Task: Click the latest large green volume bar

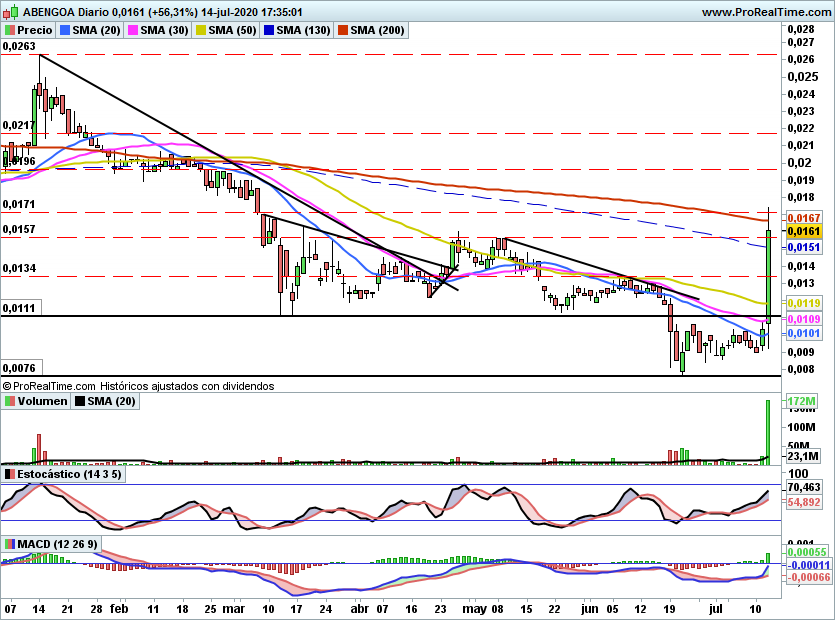Action: point(768,432)
